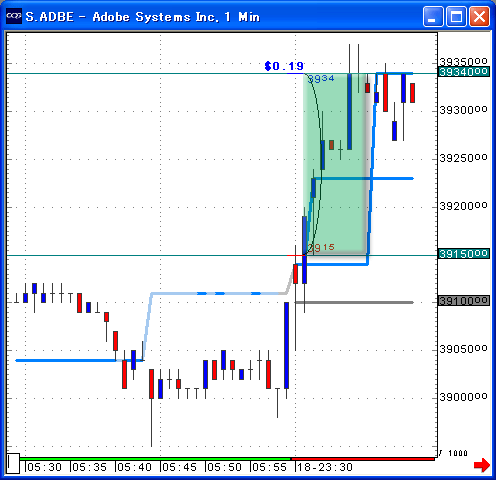Image resolution: width=496 pixels, height=480 pixels.
Task: Close the Adobe Systems chart window
Action: 479,16
